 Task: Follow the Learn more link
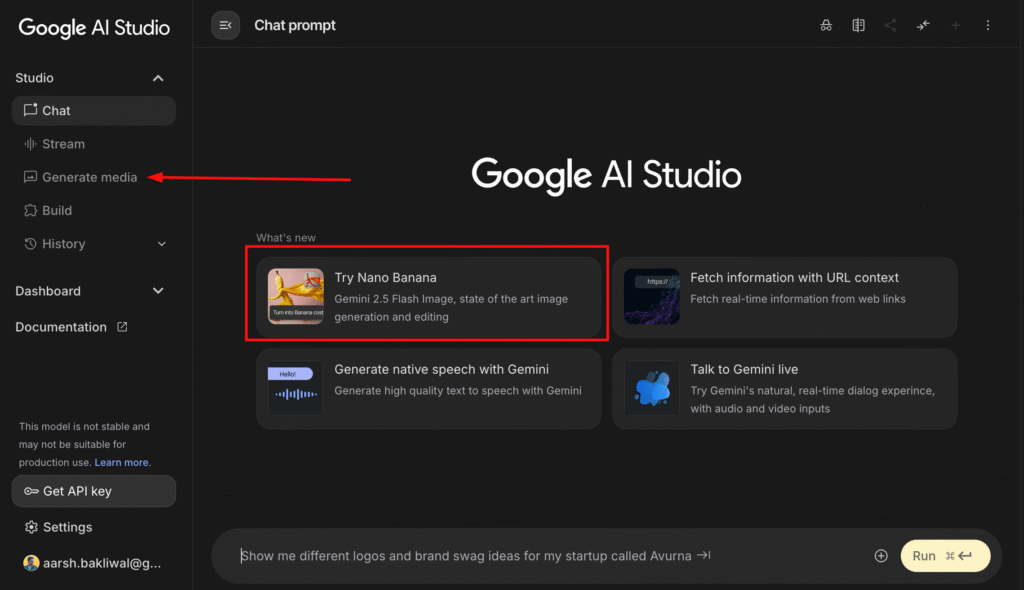[122, 463]
